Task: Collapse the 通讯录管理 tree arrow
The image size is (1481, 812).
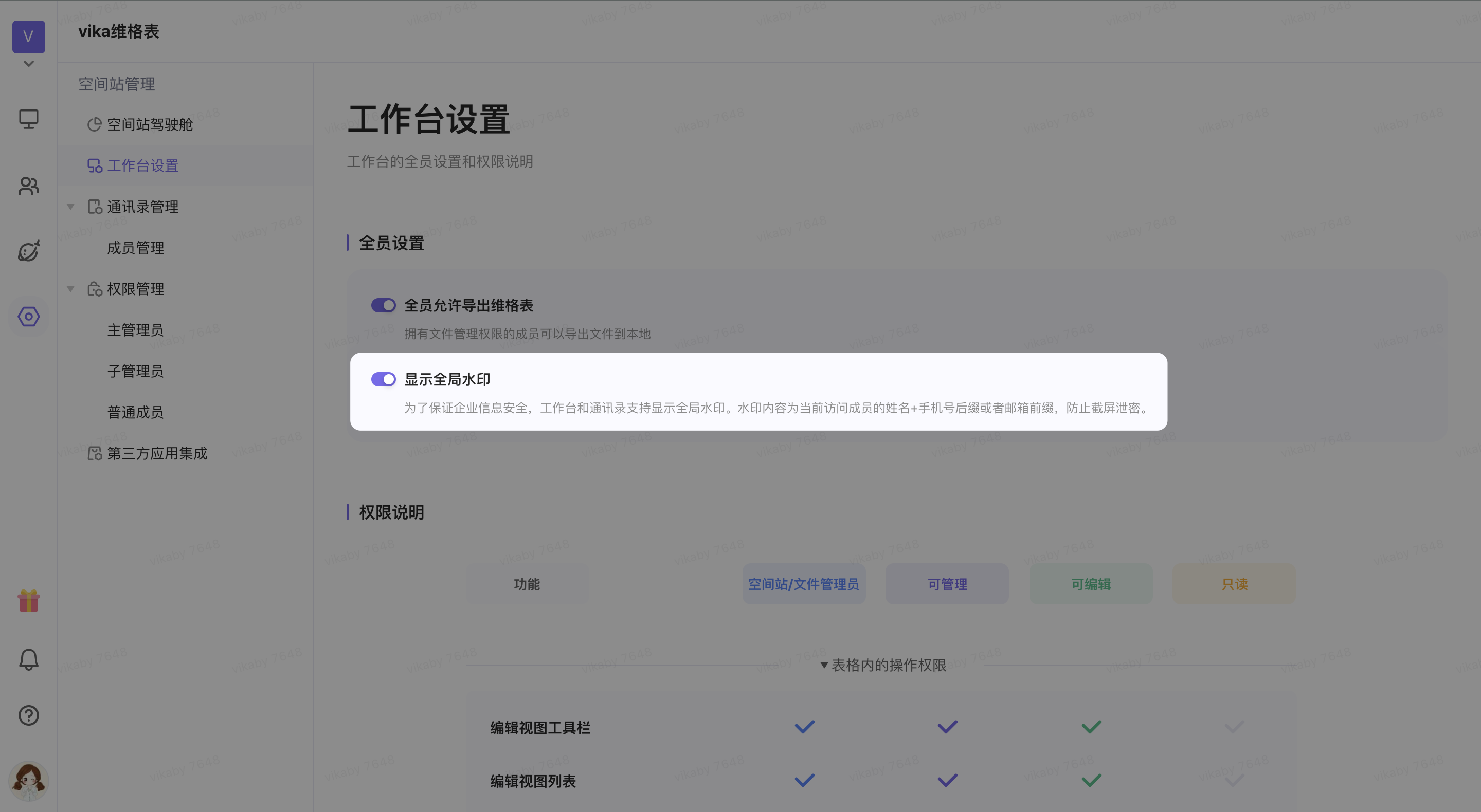Action: click(x=71, y=206)
